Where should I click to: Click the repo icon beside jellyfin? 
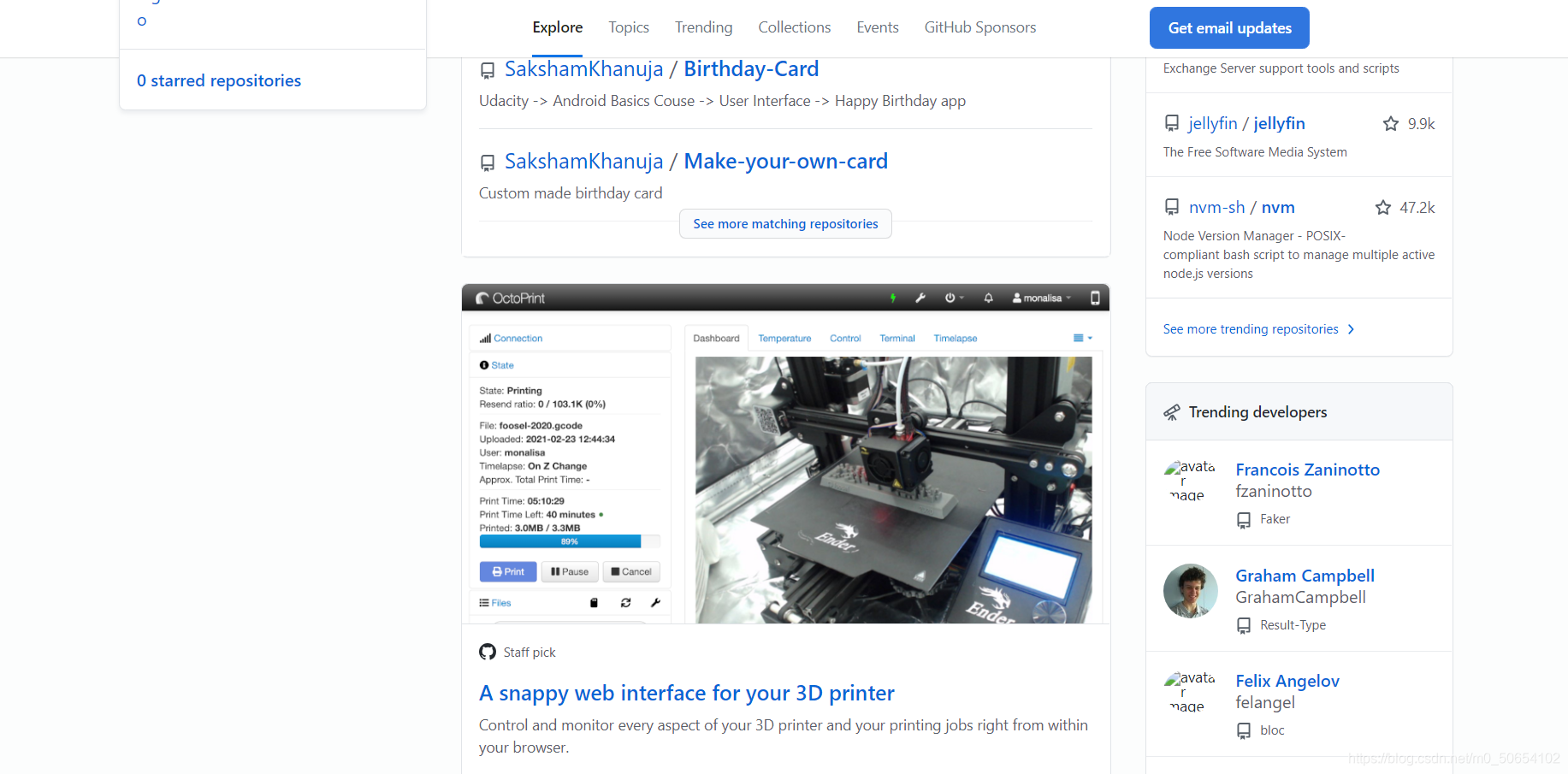point(1172,124)
